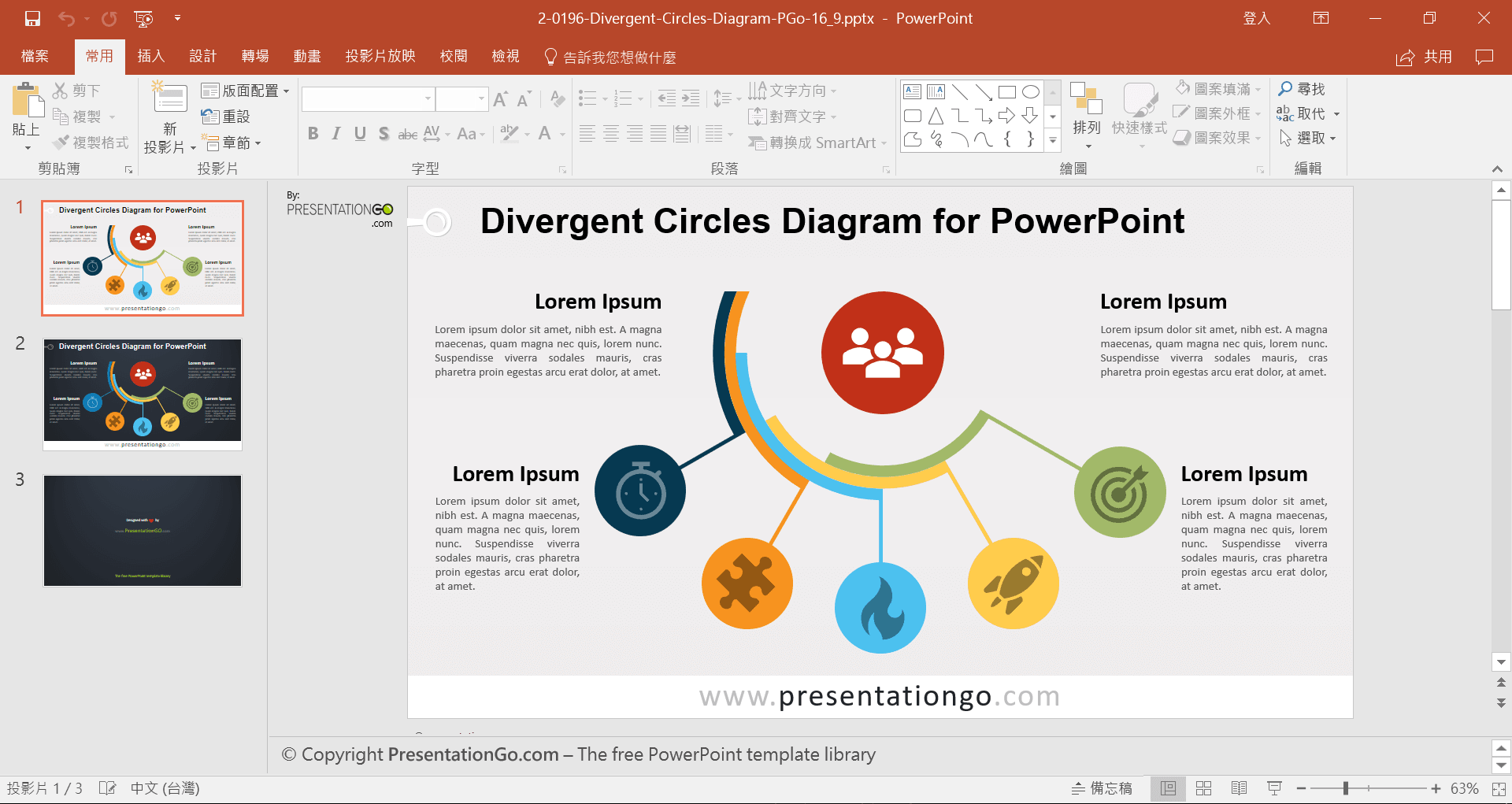Decrease list indent level

tap(666, 98)
